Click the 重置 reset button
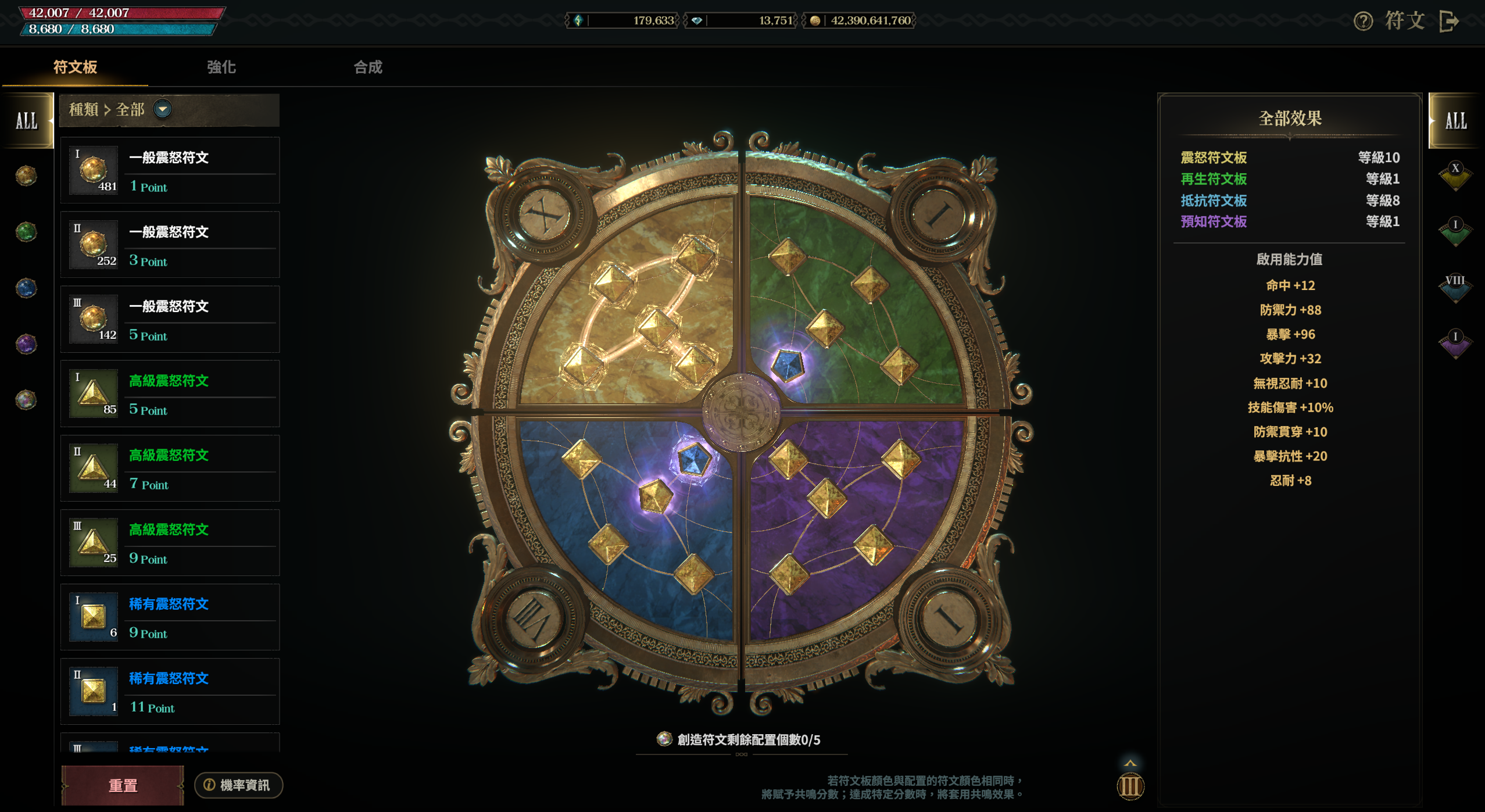The height and width of the screenshot is (812, 1485). [x=123, y=785]
